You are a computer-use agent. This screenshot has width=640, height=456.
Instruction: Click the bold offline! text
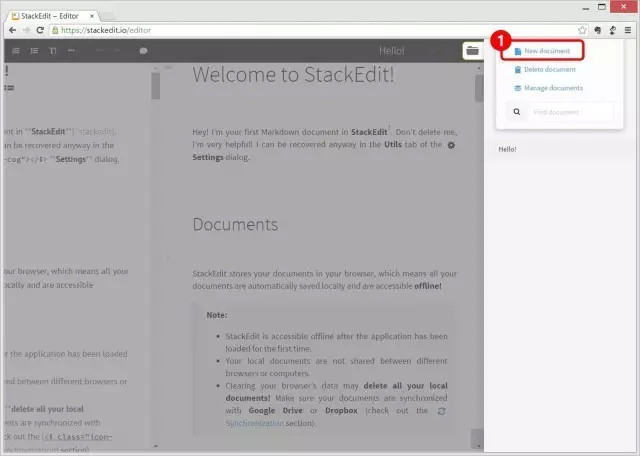coord(428,286)
